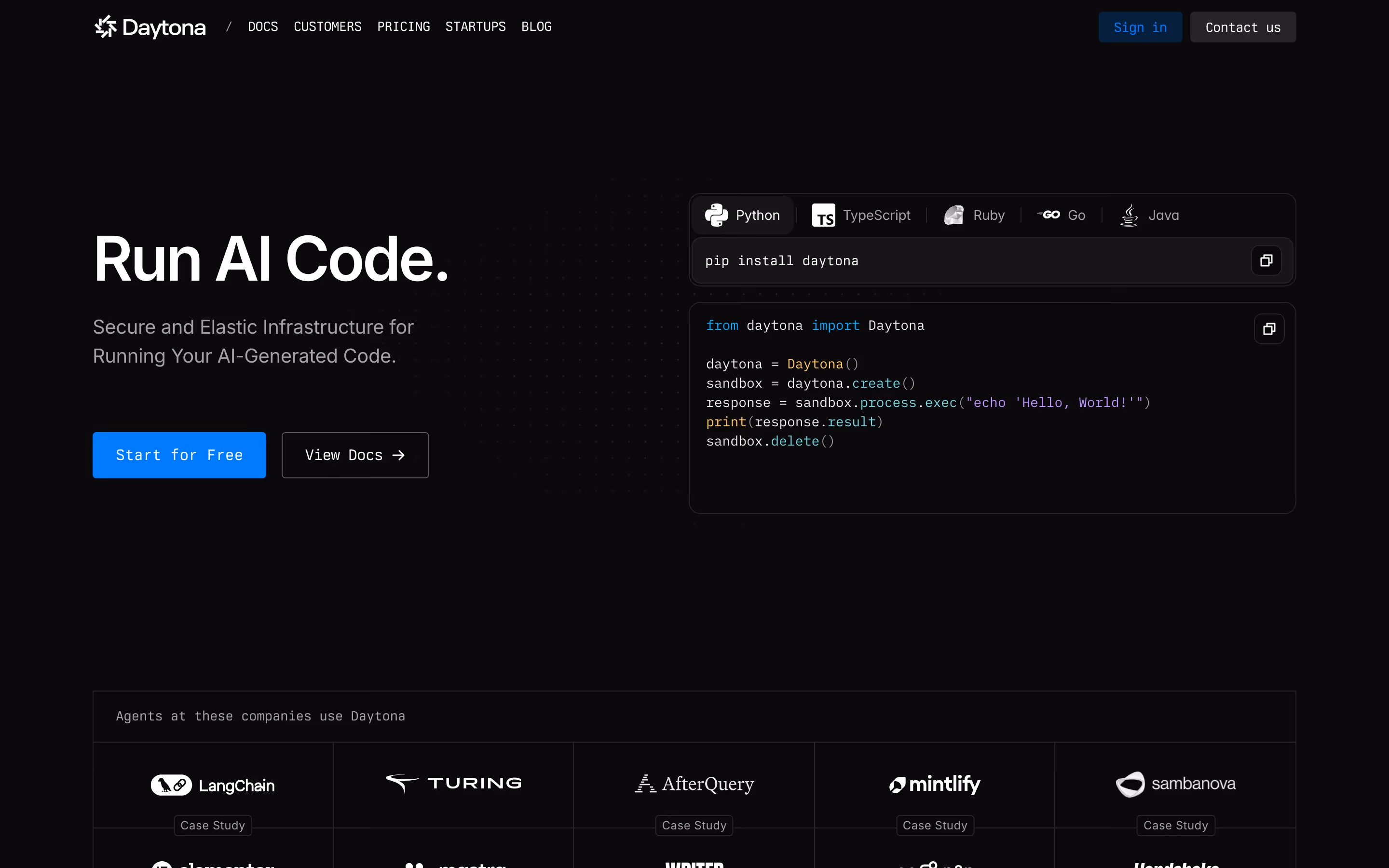The image size is (1389, 868).
Task: Open the AfterQuery company logo
Action: 694,784
